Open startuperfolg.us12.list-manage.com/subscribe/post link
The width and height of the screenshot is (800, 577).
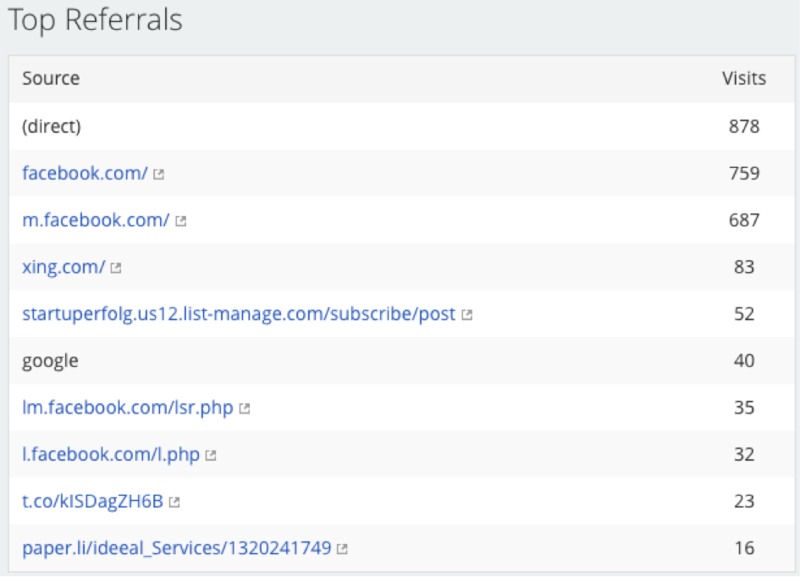click(239, 314)
